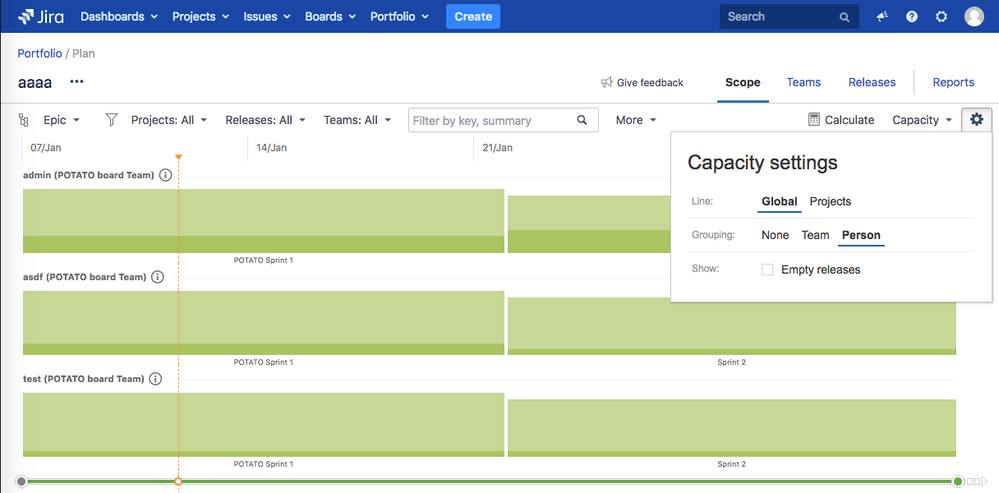This screenshot has width=999, height=493.
Task: Toggle the Capacity settings gear button
Action: point(977,120)
